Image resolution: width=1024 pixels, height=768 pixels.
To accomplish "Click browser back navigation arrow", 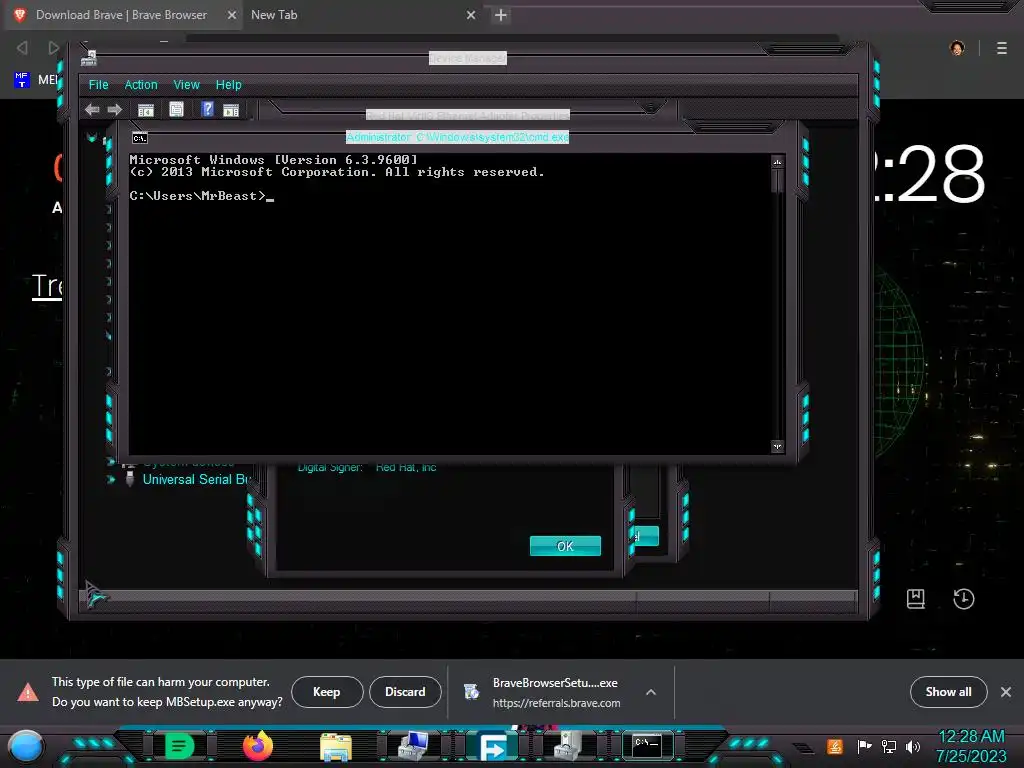I will click(22, 48).
